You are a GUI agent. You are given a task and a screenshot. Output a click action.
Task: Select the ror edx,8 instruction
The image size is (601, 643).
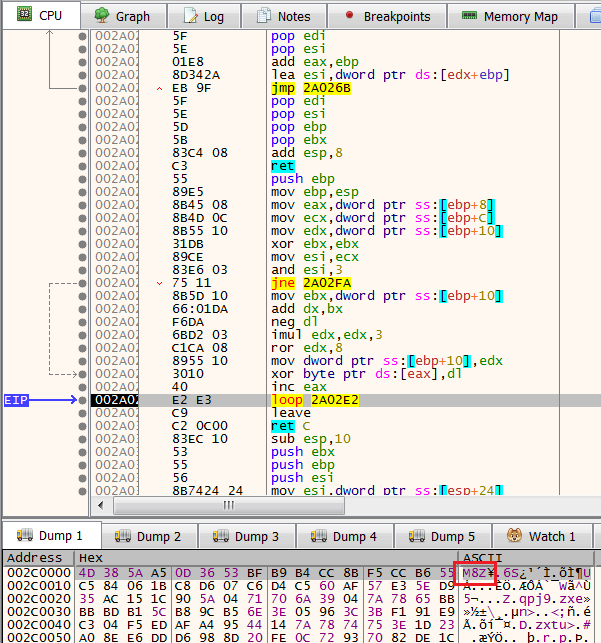pos(306,348)
